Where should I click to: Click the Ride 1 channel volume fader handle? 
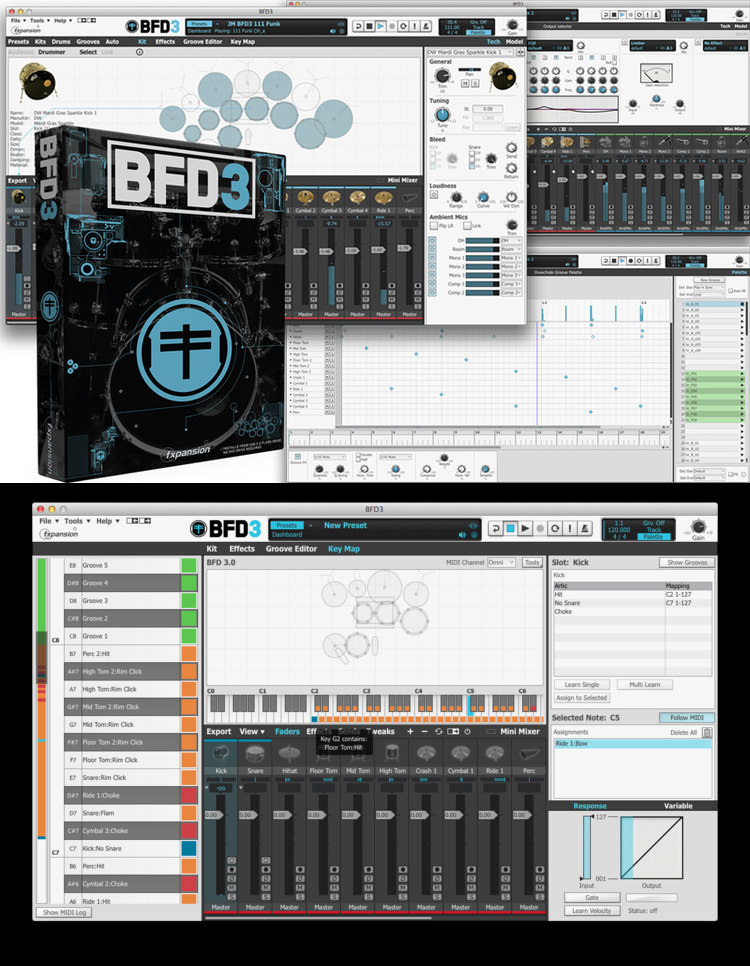[x=487, y=814]
